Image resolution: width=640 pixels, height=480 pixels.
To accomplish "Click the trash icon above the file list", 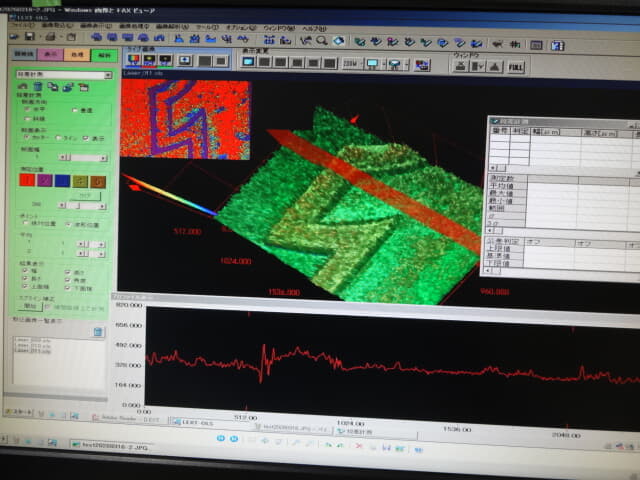I will click(99, 333).
